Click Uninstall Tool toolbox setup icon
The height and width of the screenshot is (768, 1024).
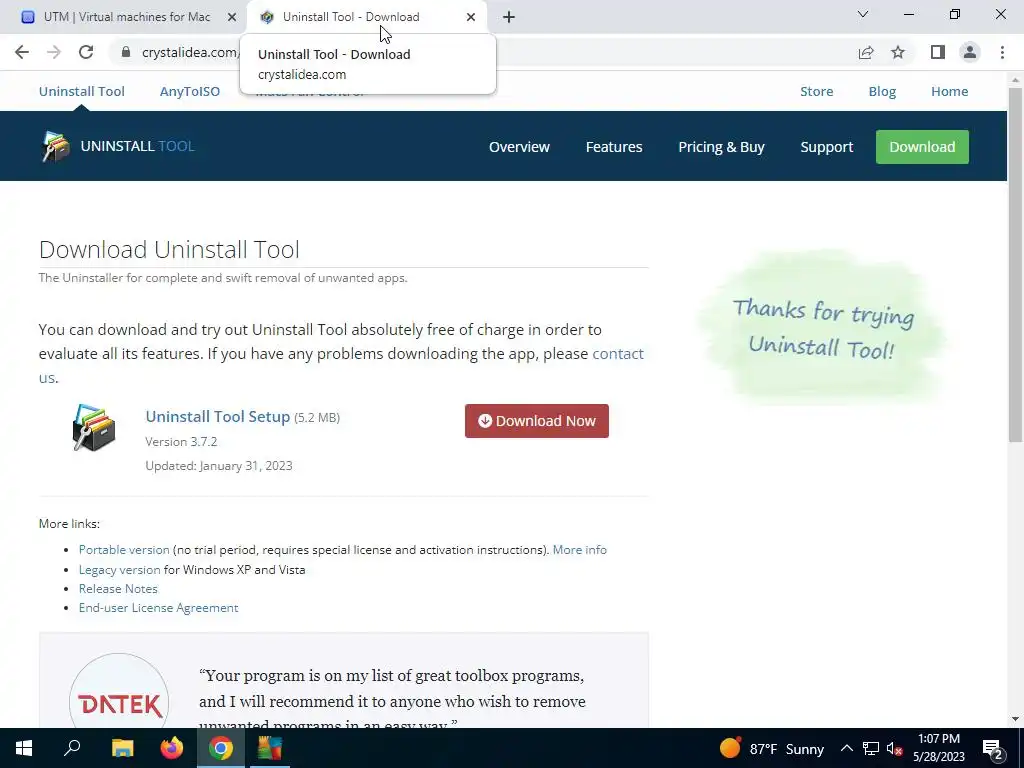click(x=94, y=428)
